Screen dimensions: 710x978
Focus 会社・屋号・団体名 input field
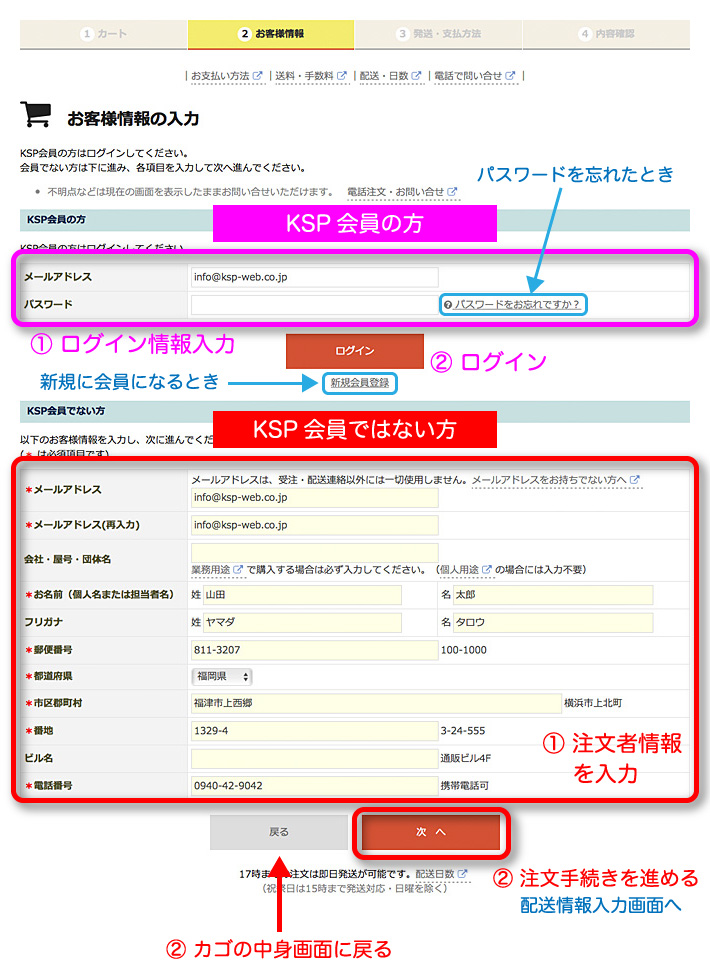coord(314,553)
